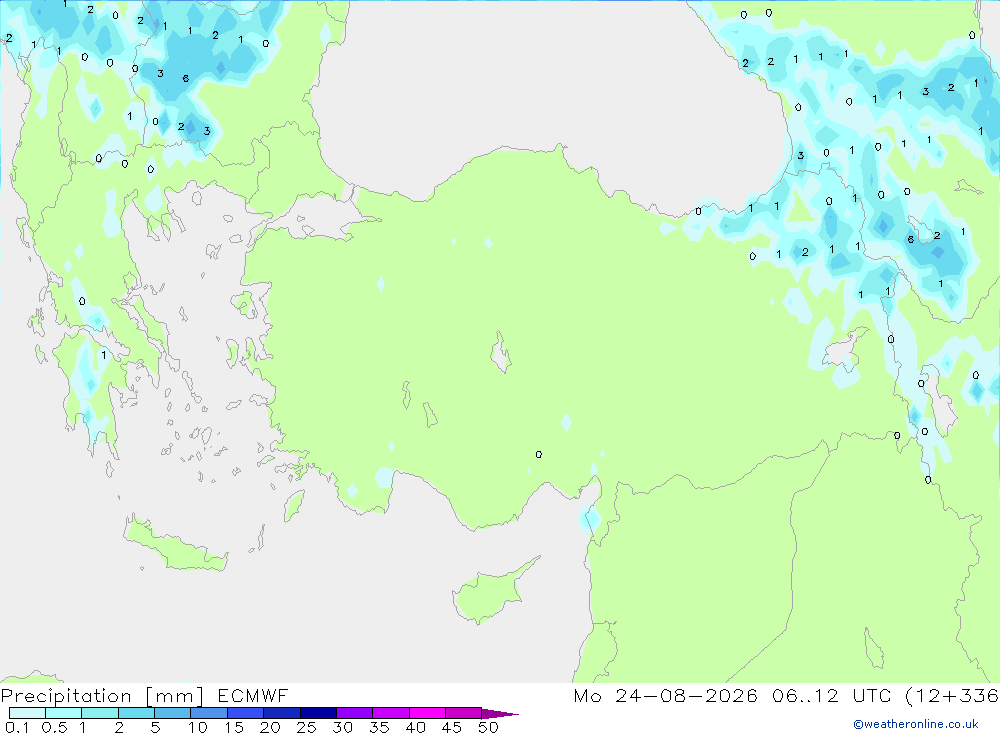Click the '0.5' legend scale label
The height and width of the screenshot is (733, 1000).
(54, 727)
